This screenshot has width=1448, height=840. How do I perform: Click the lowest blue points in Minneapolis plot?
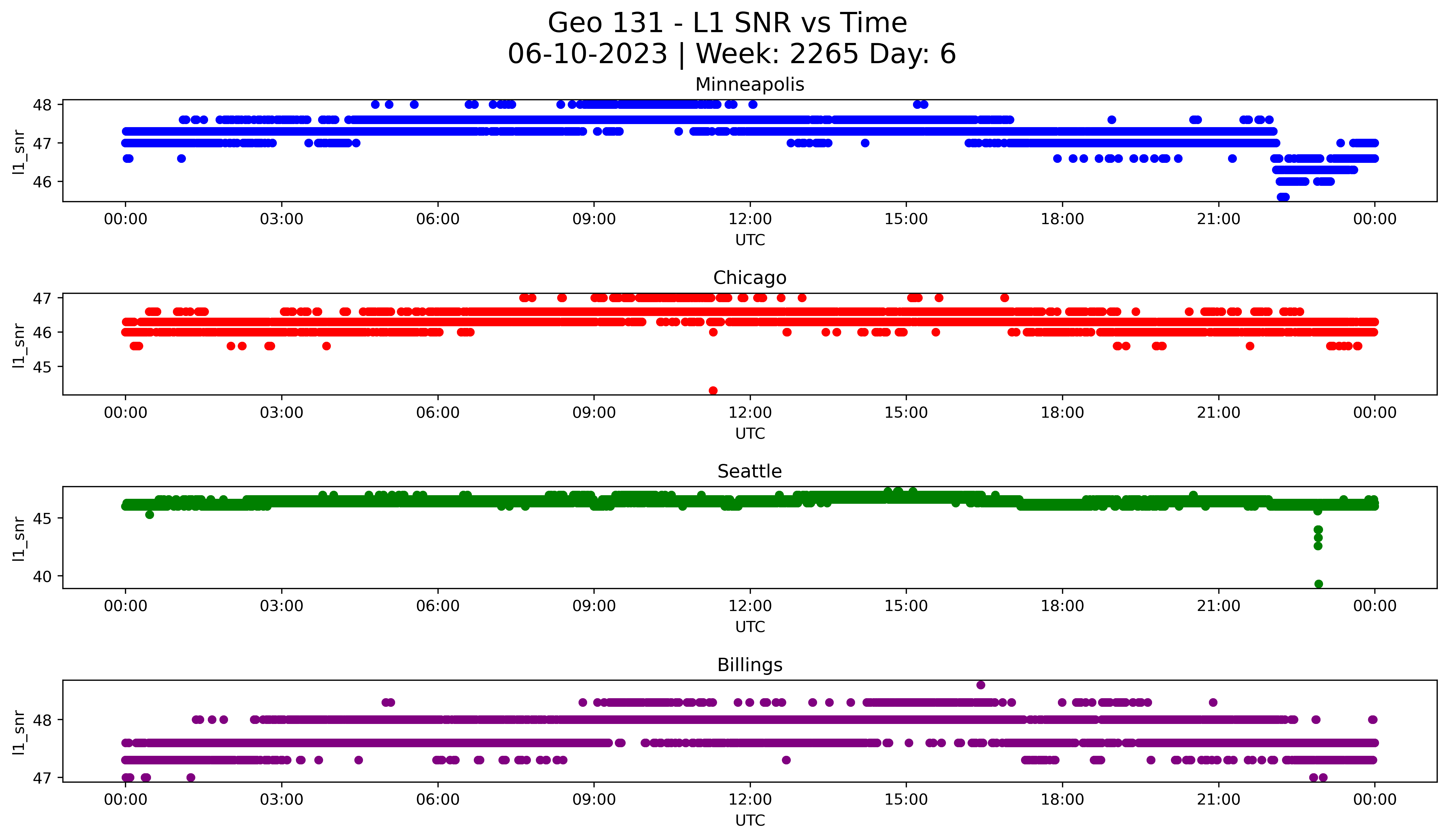click(1283, 197)
